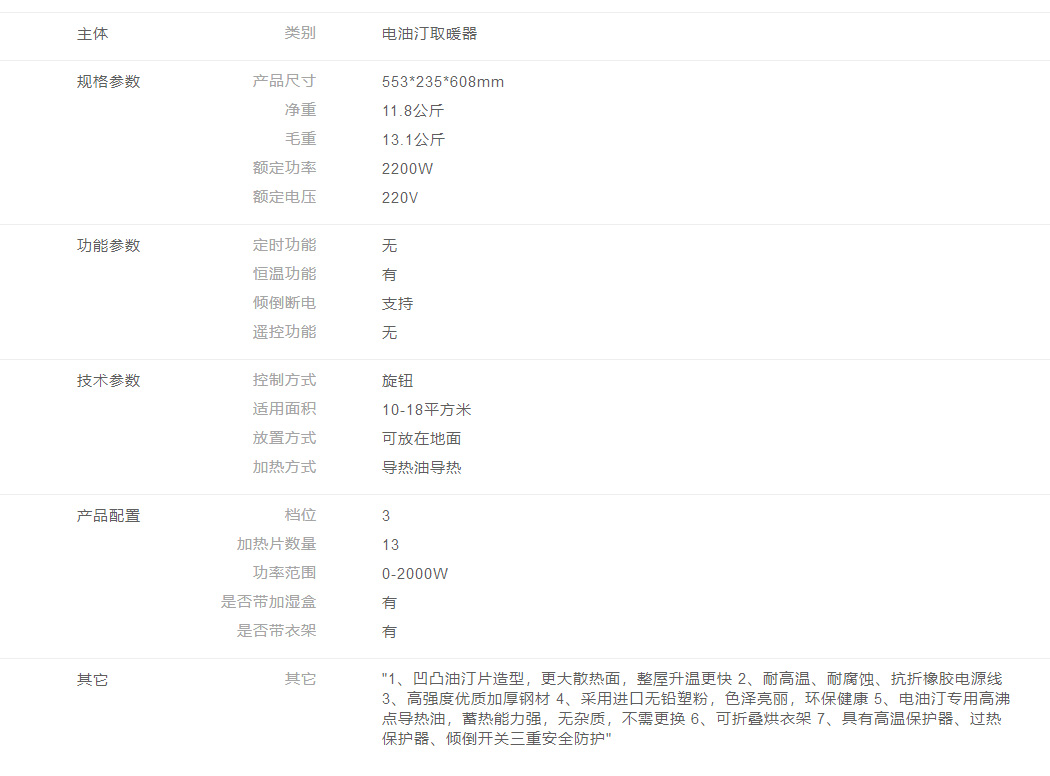
Task: Click the 技术参数 section heading
Action: coord(108,381)
